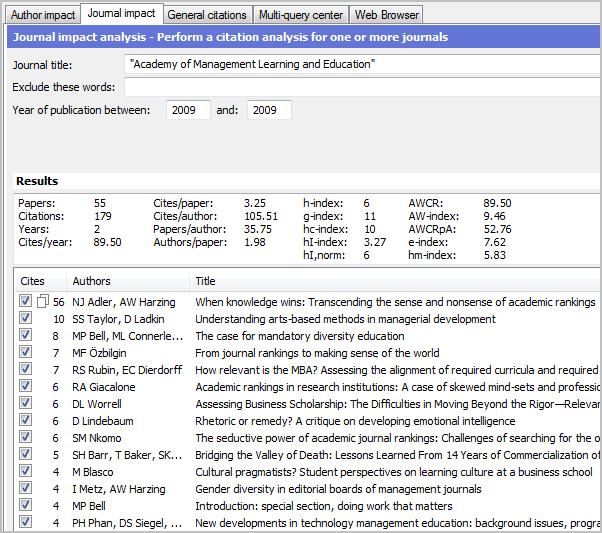The width and height of the screenshot is (602, 533).
Task: Select title 'How relevant is the MBA?'
Action: click(397, 370)
